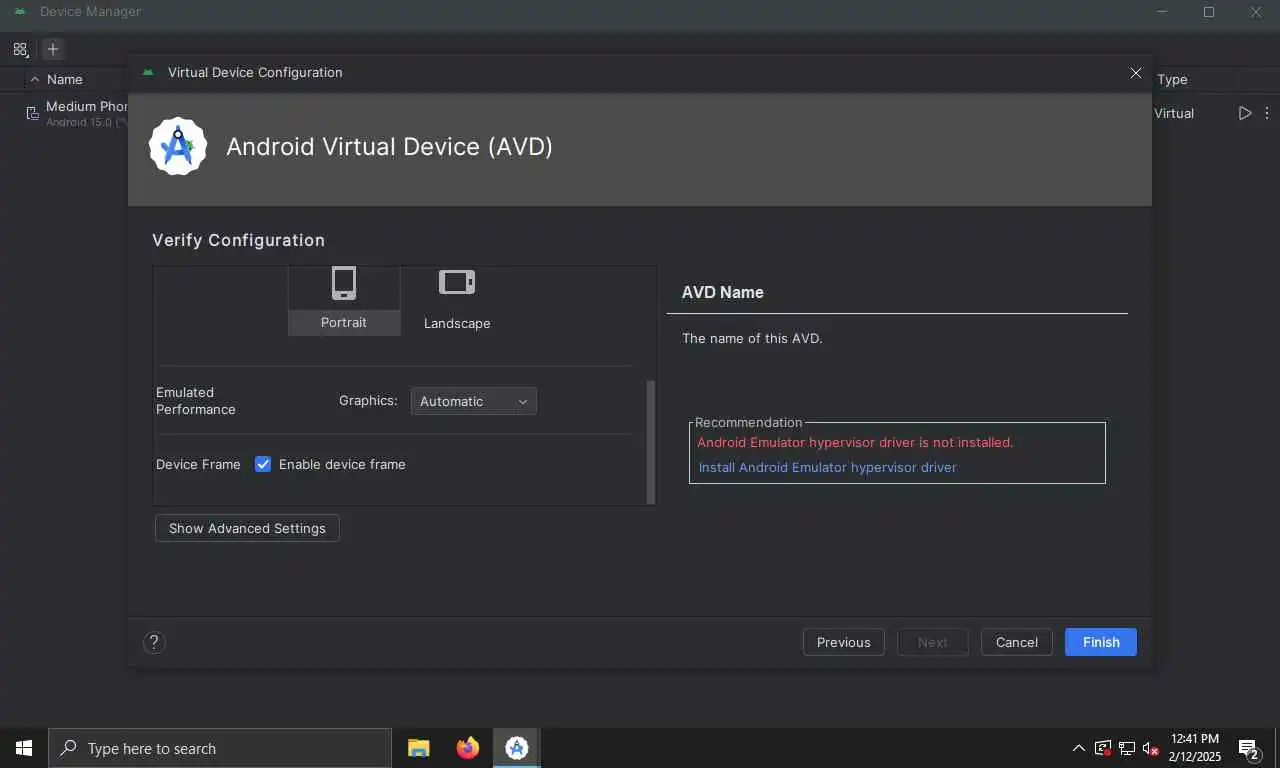Open the Graphics dropdown set to Automatic

pos(473,401)
